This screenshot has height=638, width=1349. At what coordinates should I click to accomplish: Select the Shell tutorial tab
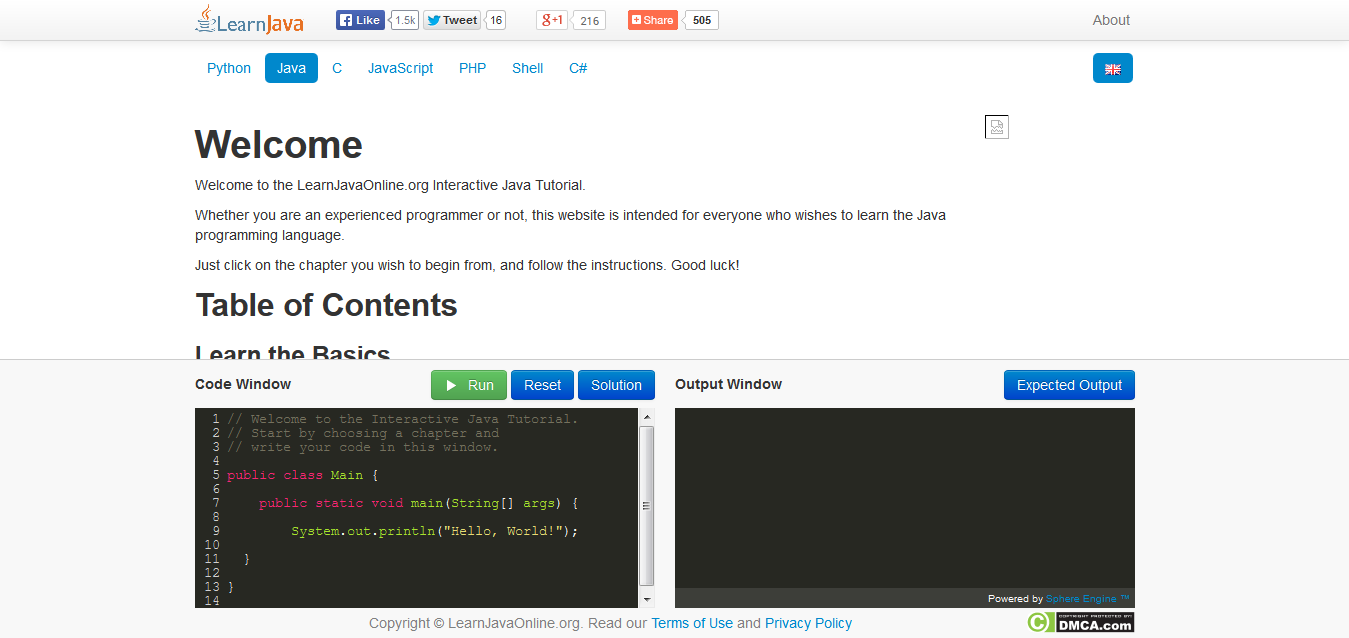pyautogui.click(x=527, y=68)
